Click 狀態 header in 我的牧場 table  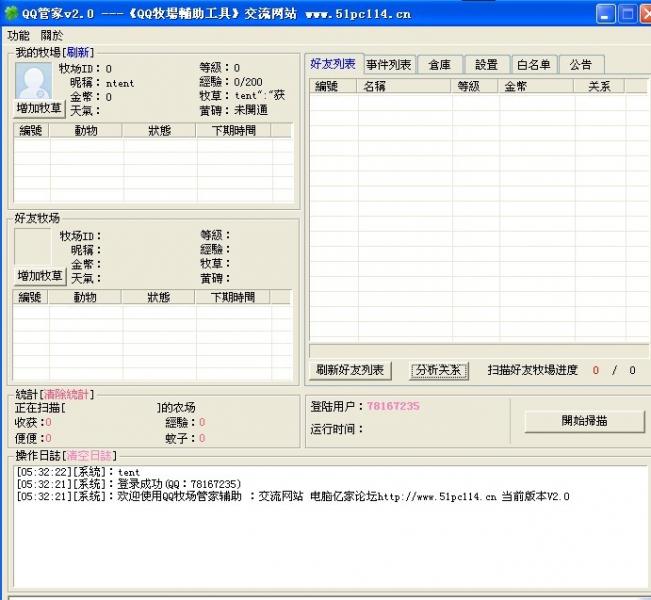click(159, 131)
